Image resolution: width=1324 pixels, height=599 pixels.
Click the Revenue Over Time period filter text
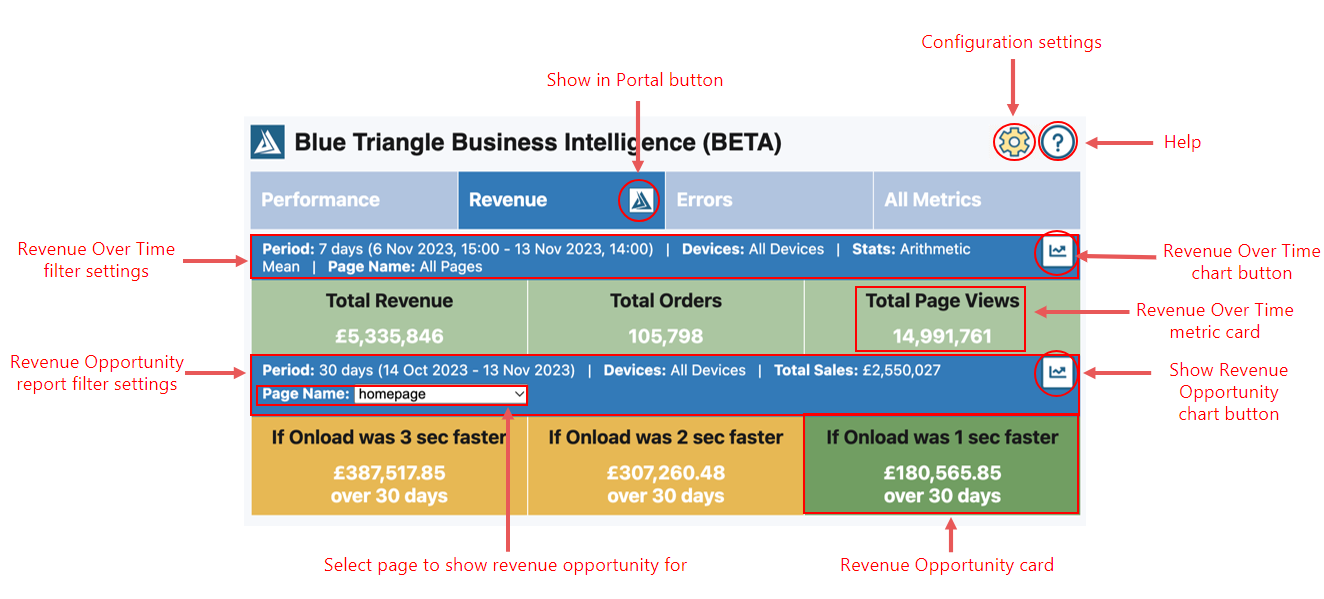(x=458, y=249)
